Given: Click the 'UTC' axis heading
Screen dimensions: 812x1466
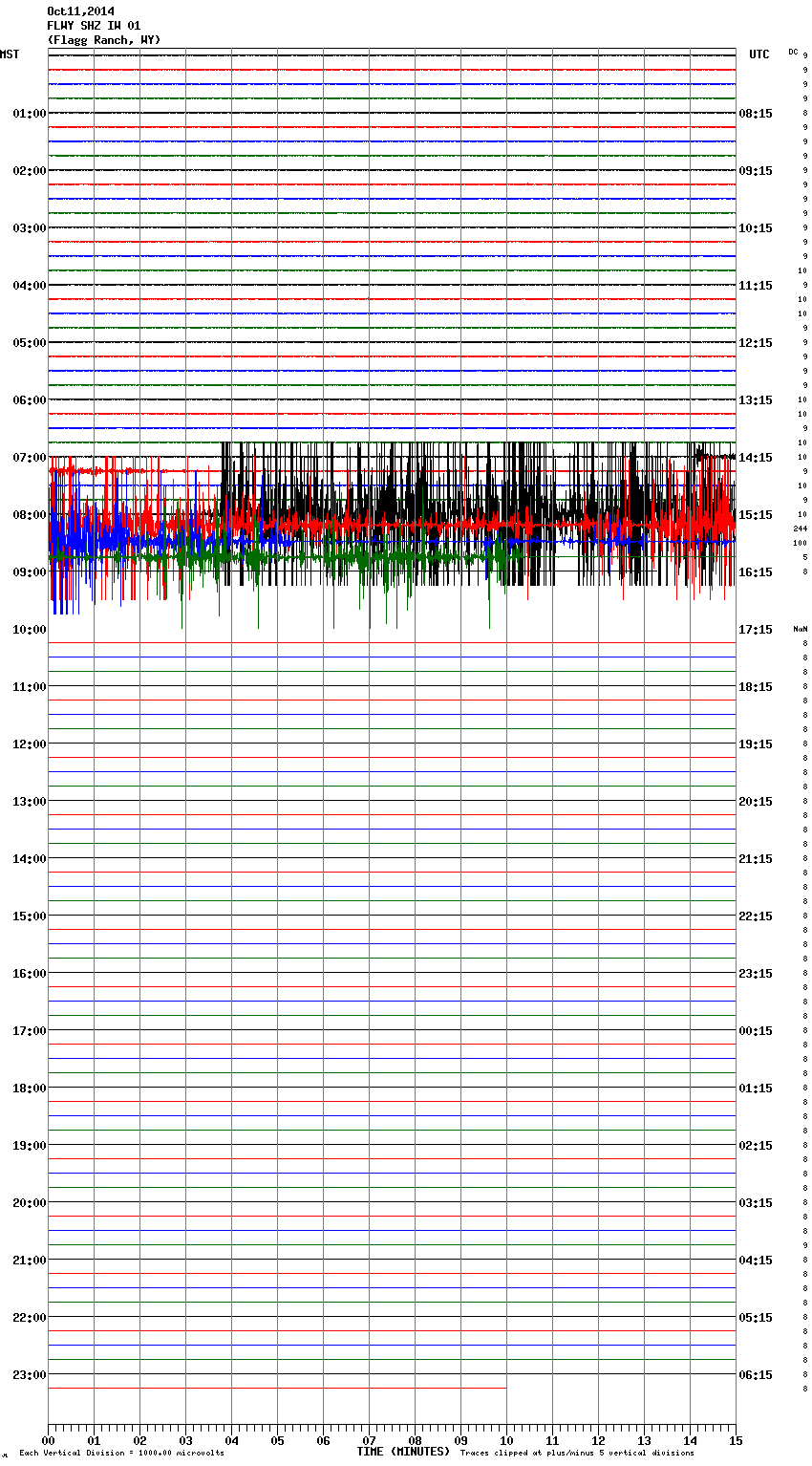Looking at the screenshot, I should pos(759,54).
